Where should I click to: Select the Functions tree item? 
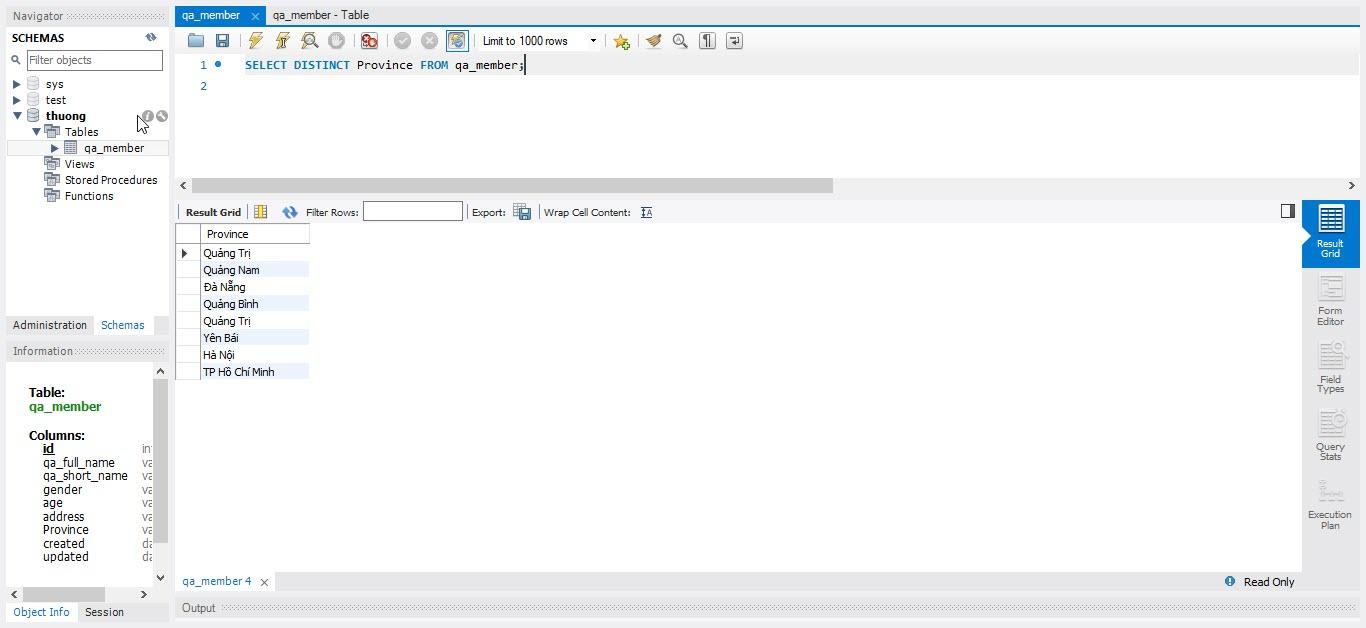coord(89,196)
